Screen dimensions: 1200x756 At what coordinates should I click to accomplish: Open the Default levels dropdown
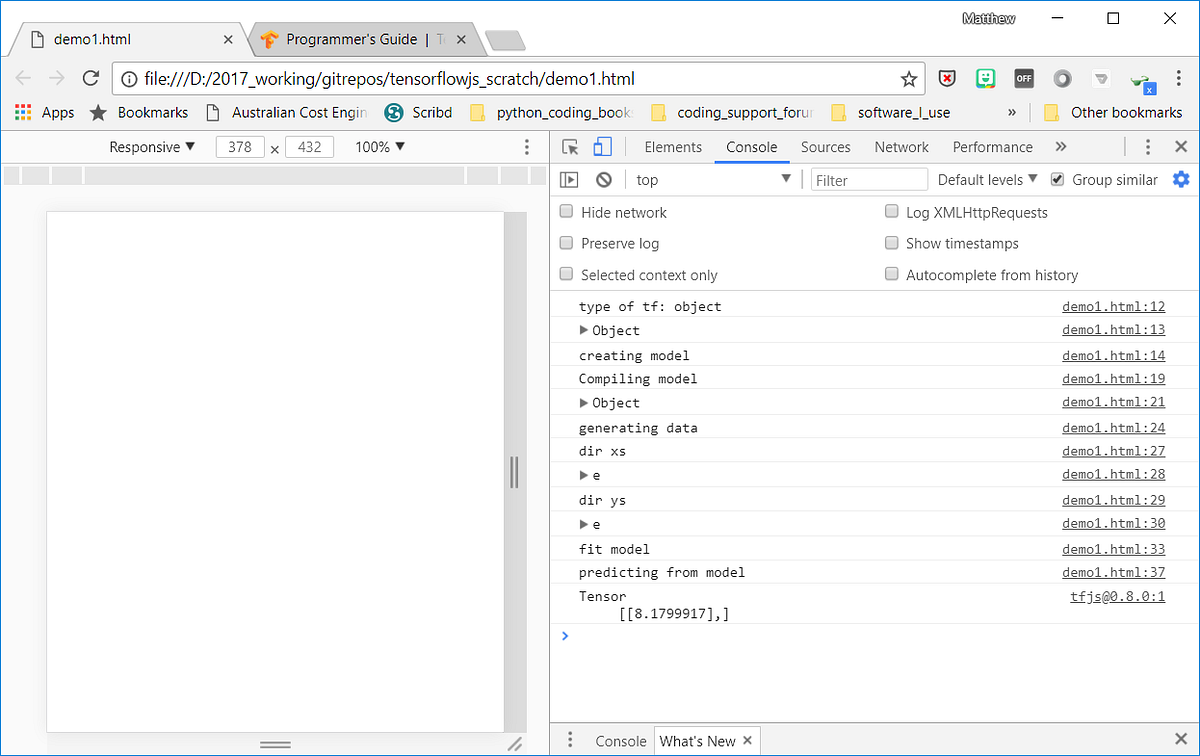coord(986,179)
